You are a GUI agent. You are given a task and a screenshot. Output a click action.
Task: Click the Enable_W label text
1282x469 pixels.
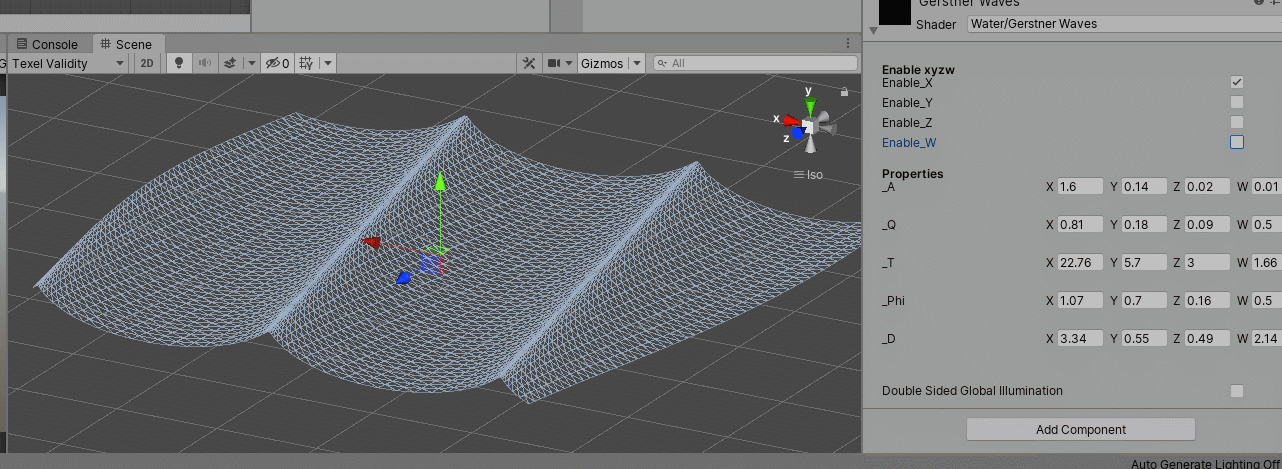click(x=909, y=142)
